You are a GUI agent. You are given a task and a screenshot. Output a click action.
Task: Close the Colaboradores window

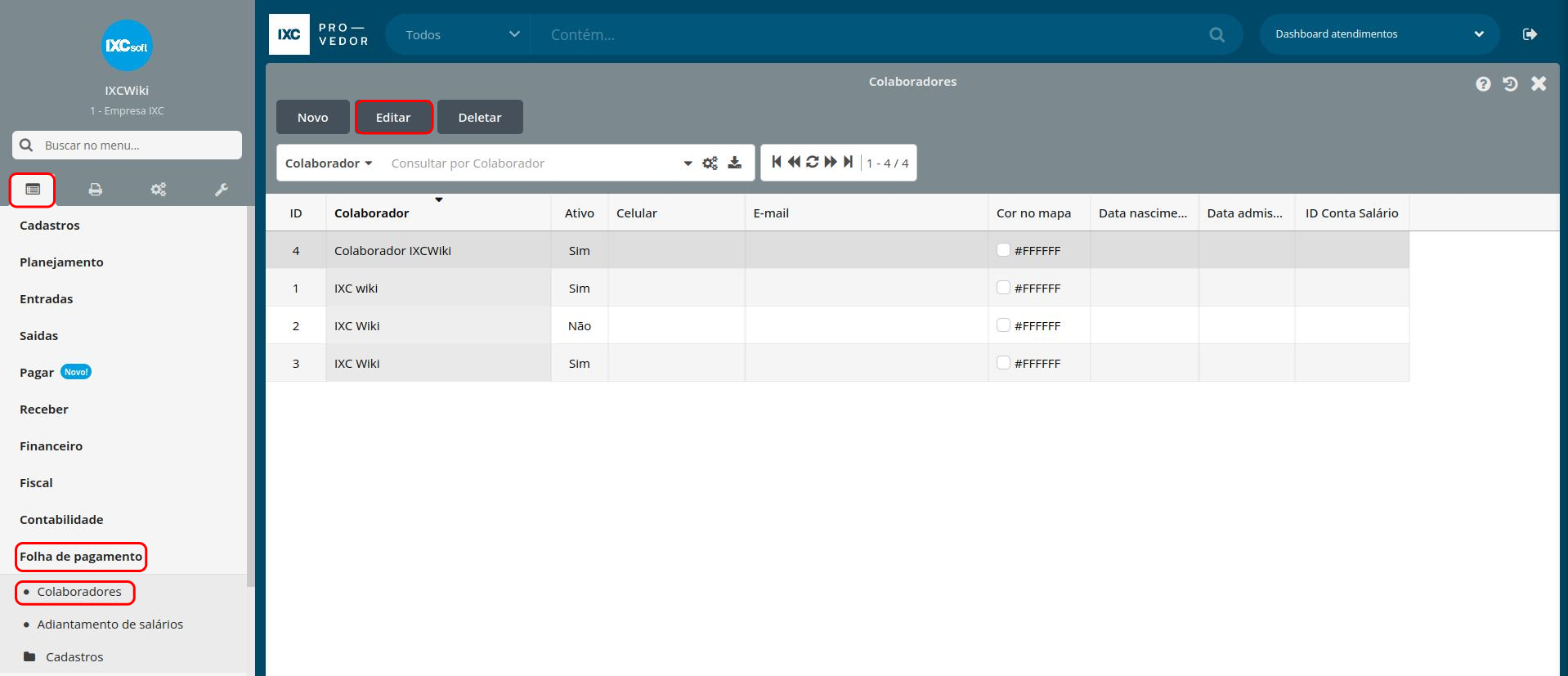coord(1539,83)
